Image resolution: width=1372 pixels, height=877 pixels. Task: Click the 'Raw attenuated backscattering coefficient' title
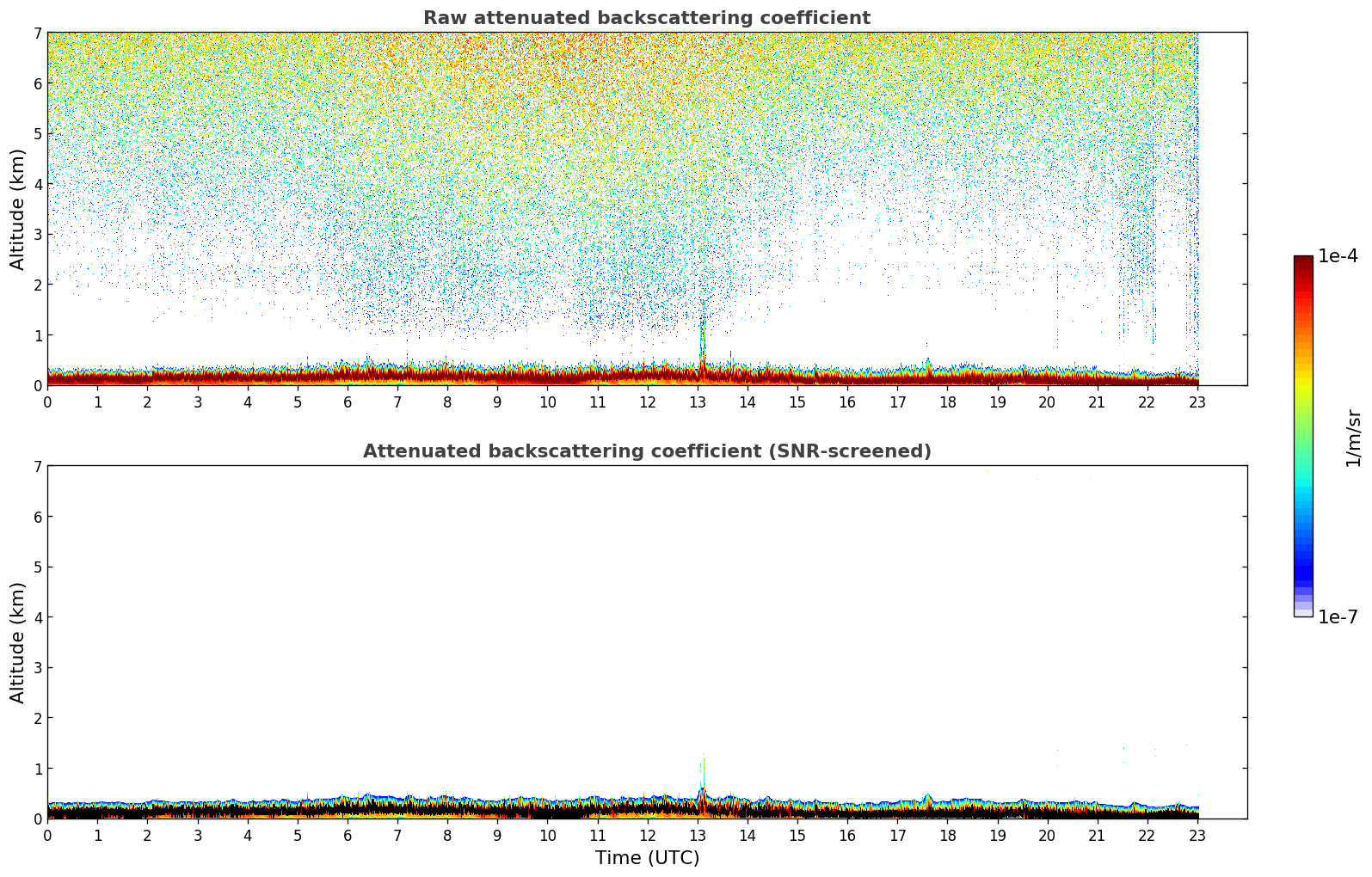click(647, 18)
